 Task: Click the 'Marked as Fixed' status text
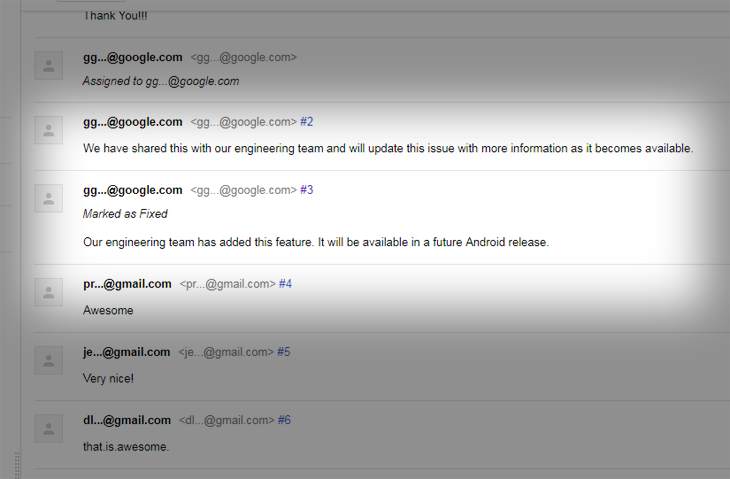pos(125,214)
